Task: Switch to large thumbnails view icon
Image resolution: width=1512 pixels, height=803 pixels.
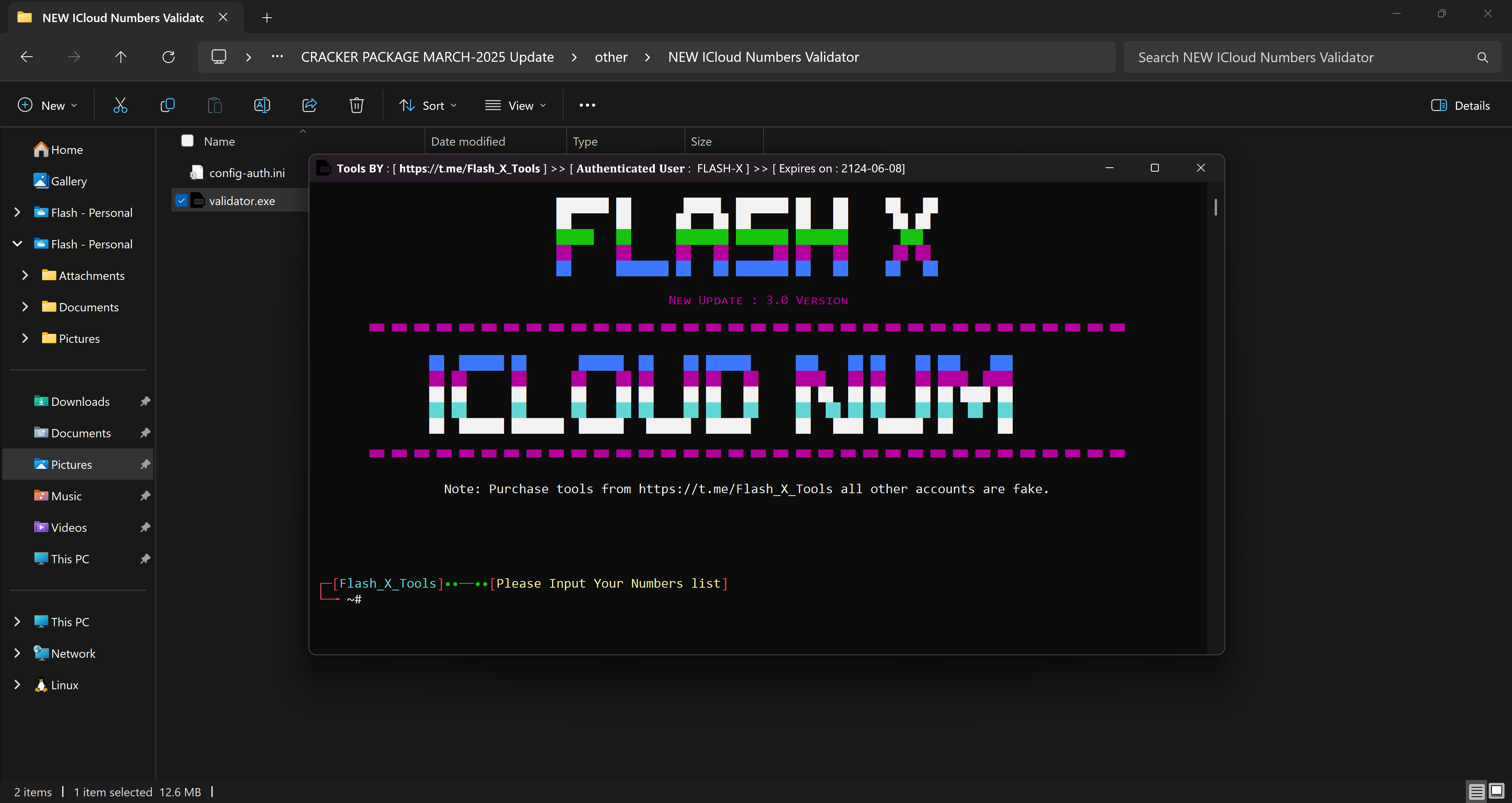Action: point(1497,791)
